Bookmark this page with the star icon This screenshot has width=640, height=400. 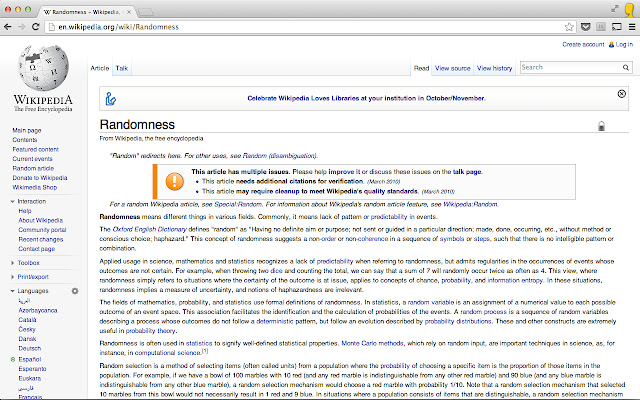(x=569, y=27)
